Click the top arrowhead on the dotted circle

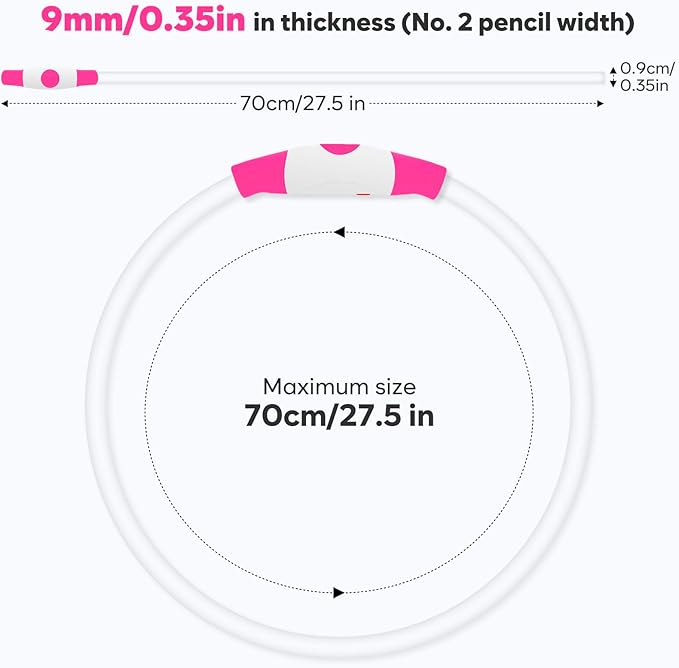pos(339,232)
